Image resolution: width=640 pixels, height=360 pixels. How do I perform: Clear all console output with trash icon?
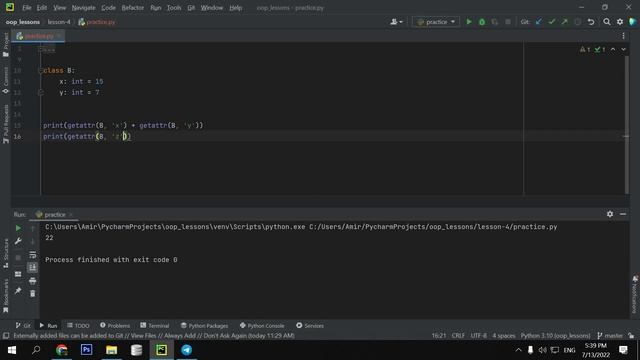(x=33, y=293)
